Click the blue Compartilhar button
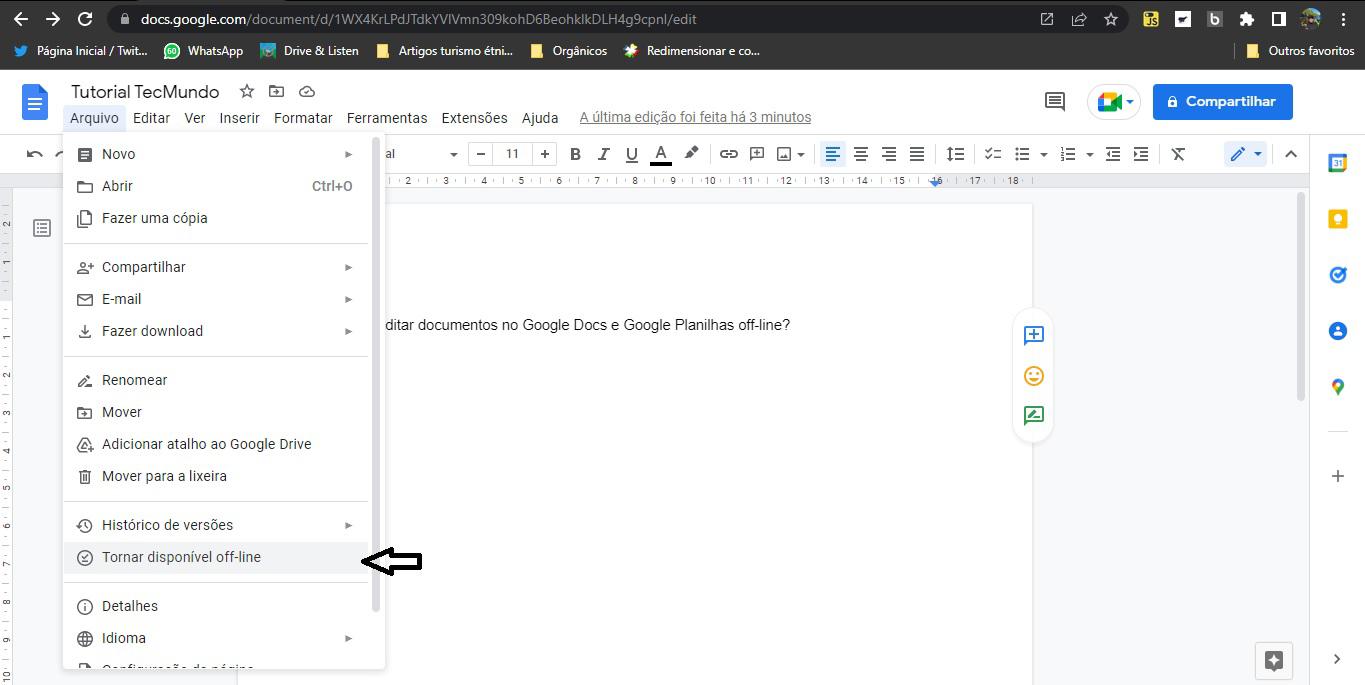The height and width of the screenshot is (685, 1365). (1222, 101)
